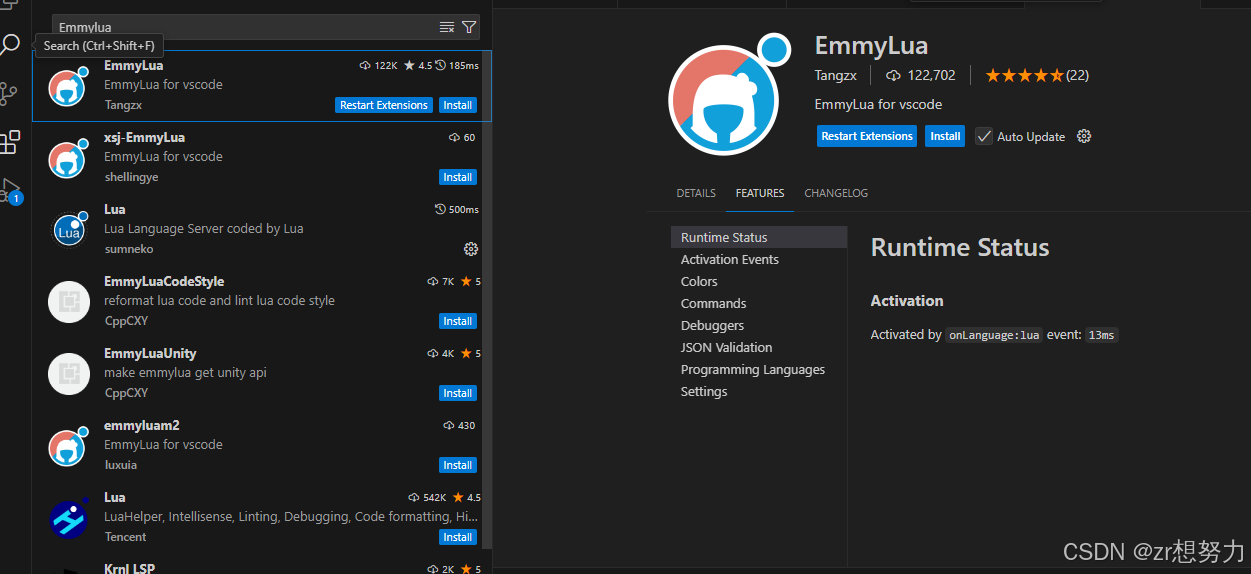The image size is (1251, 574).
Task: Click the emmyluam2 extension title
Action: pyautogui.click(x=142, y=425)
